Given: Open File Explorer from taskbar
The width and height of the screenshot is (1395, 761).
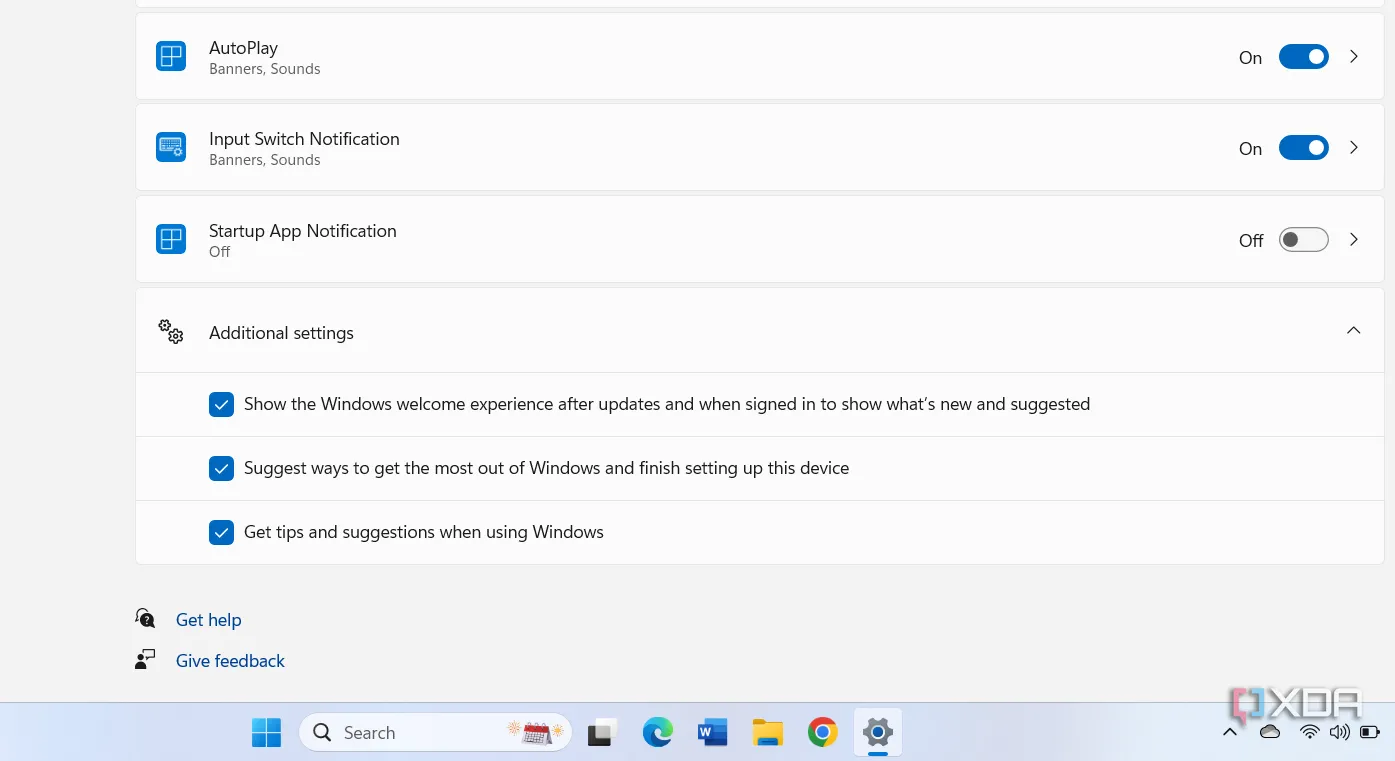Looking at the screenshot, I should tap(767, 733).
